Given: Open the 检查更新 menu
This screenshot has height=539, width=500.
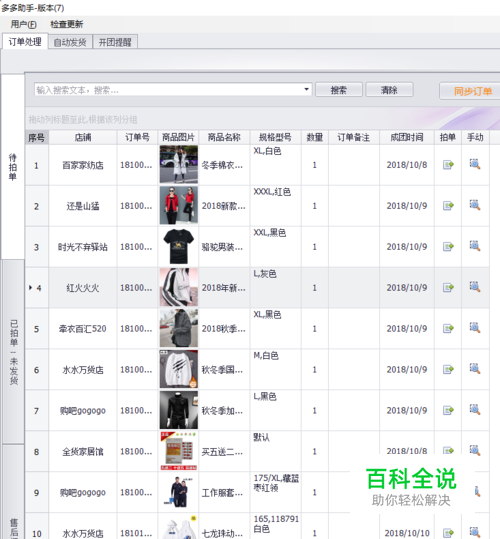Looking at the screenshot, I should pos(67,24).
